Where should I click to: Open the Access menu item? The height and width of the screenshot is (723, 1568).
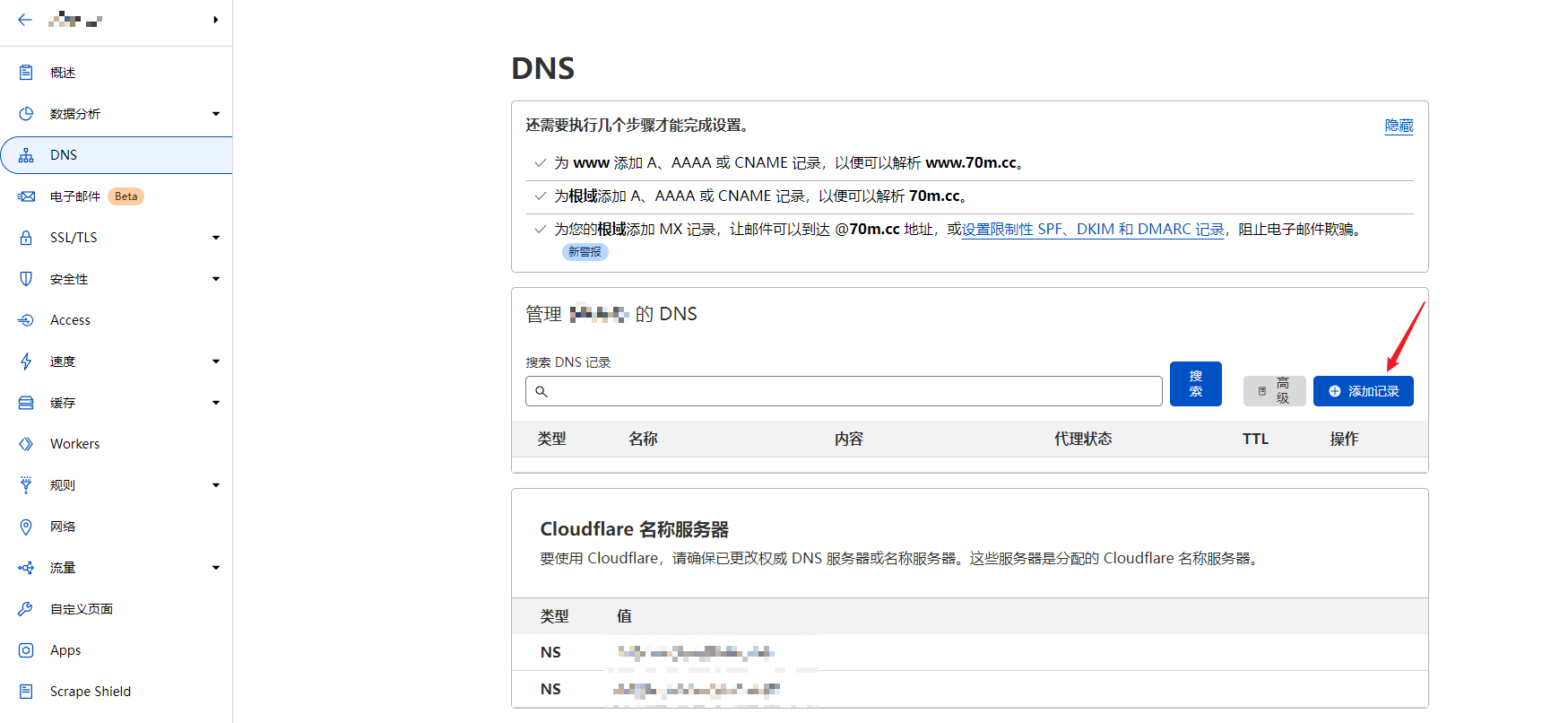coord(70,320)
